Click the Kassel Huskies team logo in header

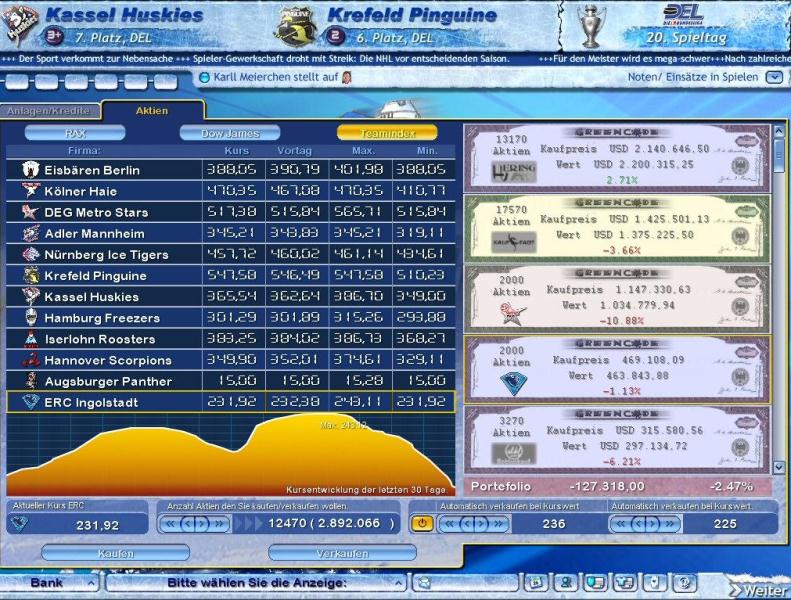(x=21, y=26)
